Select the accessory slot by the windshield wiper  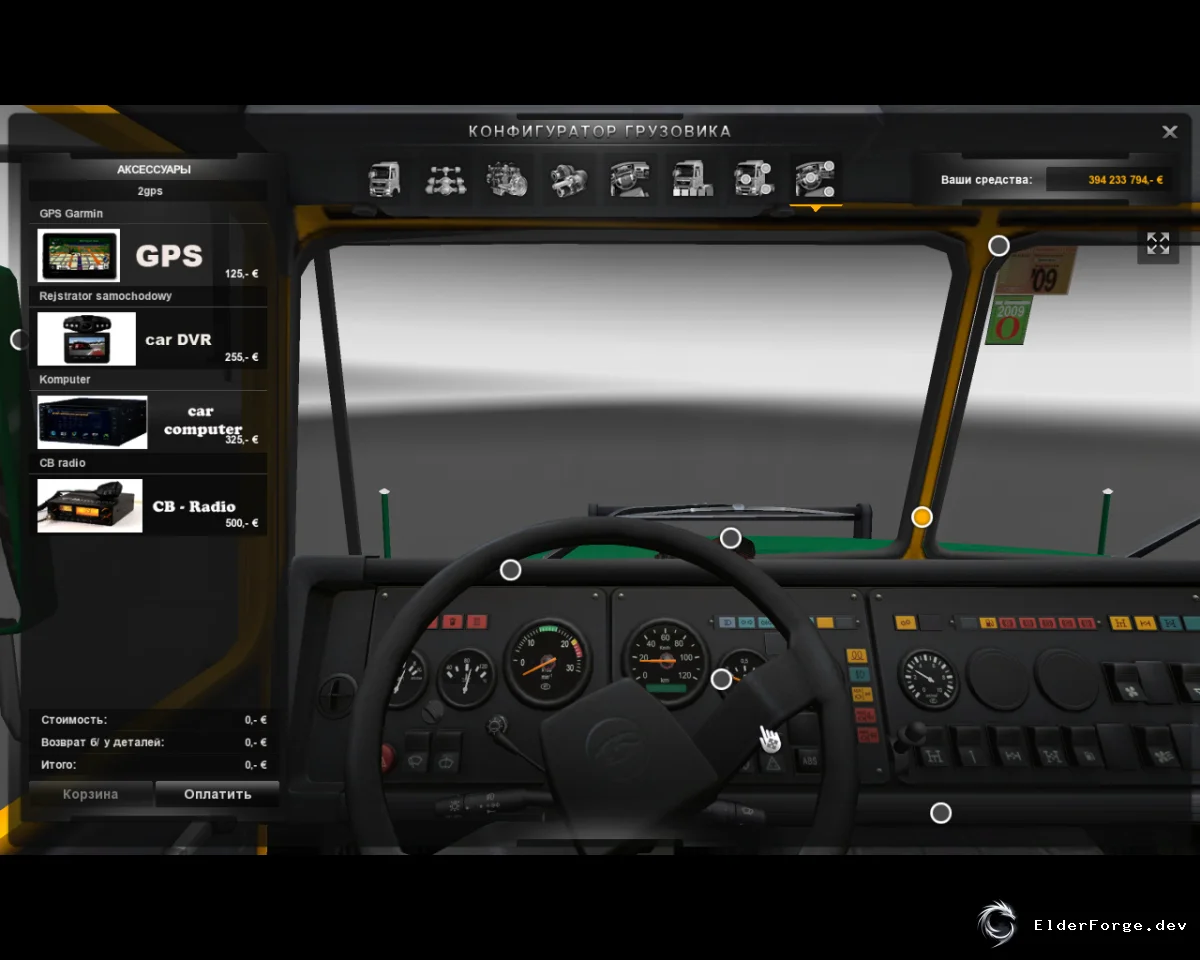731,538
